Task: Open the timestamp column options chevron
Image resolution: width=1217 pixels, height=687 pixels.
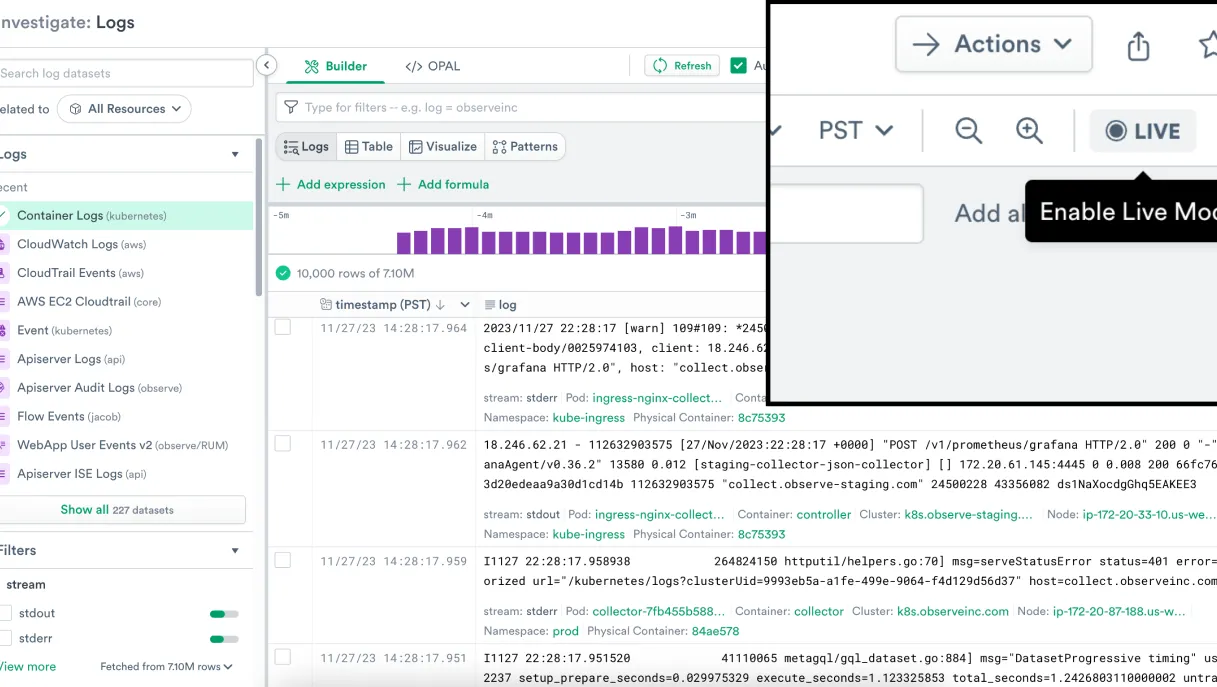Action: pos(465,305)
